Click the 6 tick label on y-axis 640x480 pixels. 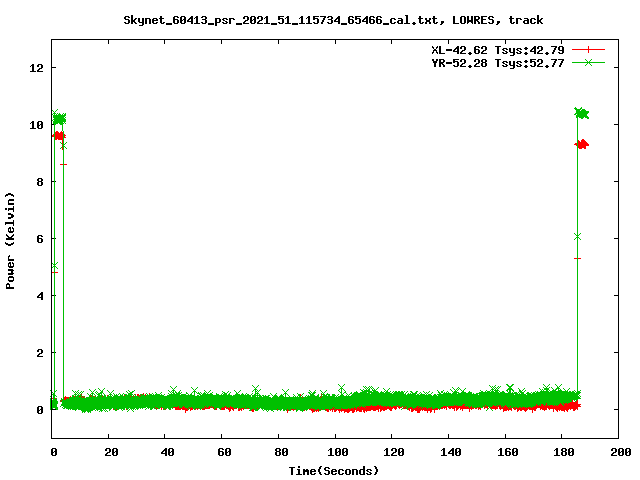(x=40, y=239)
